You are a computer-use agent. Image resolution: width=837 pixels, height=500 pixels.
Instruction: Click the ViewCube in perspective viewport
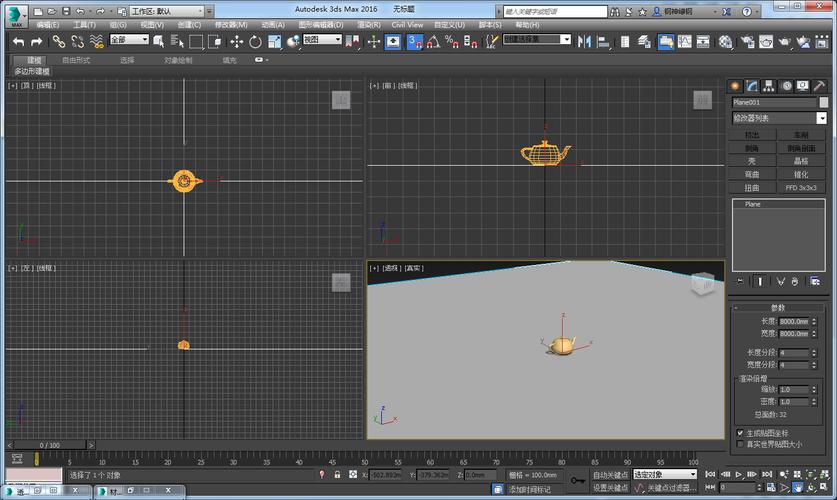[x=702, y=285]
